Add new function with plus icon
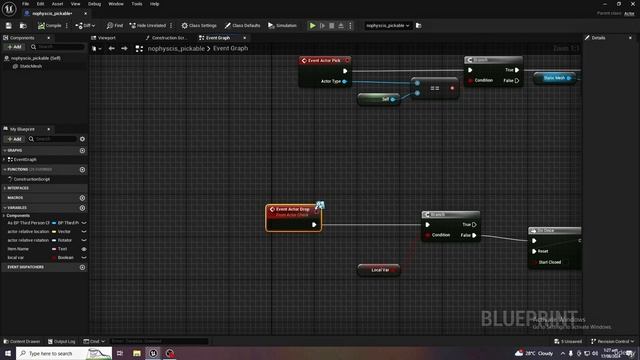Screen dimensions: 640x360 pos(82,169)
